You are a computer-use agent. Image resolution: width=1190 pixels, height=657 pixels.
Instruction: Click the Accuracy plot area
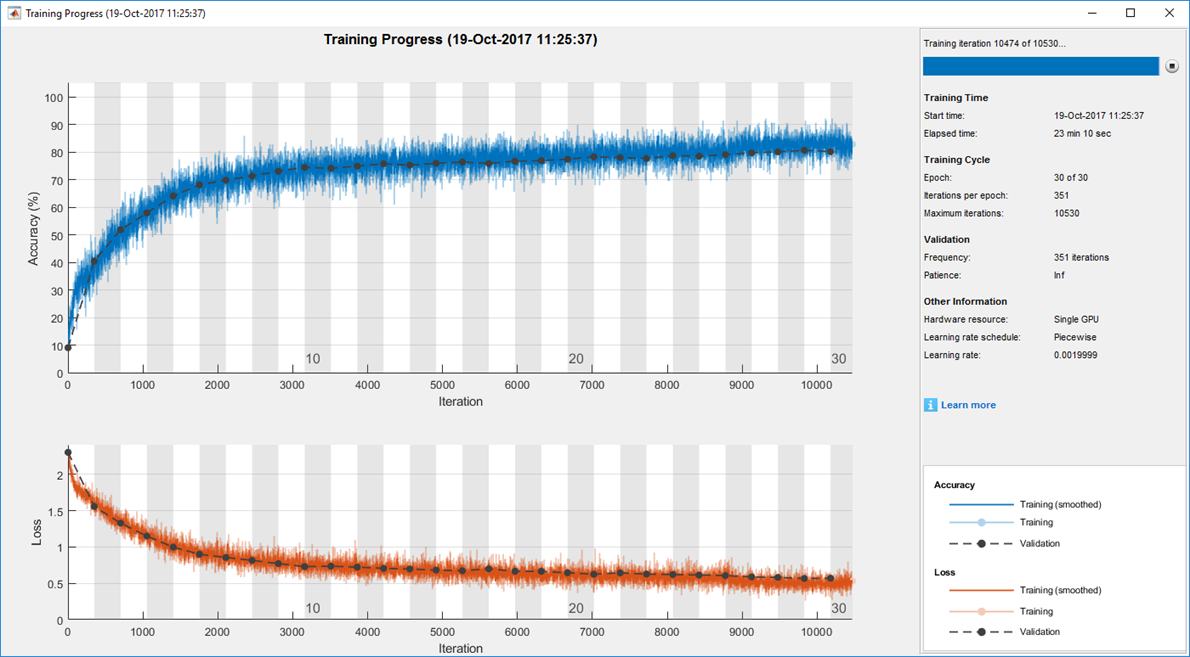coord(460,230)
